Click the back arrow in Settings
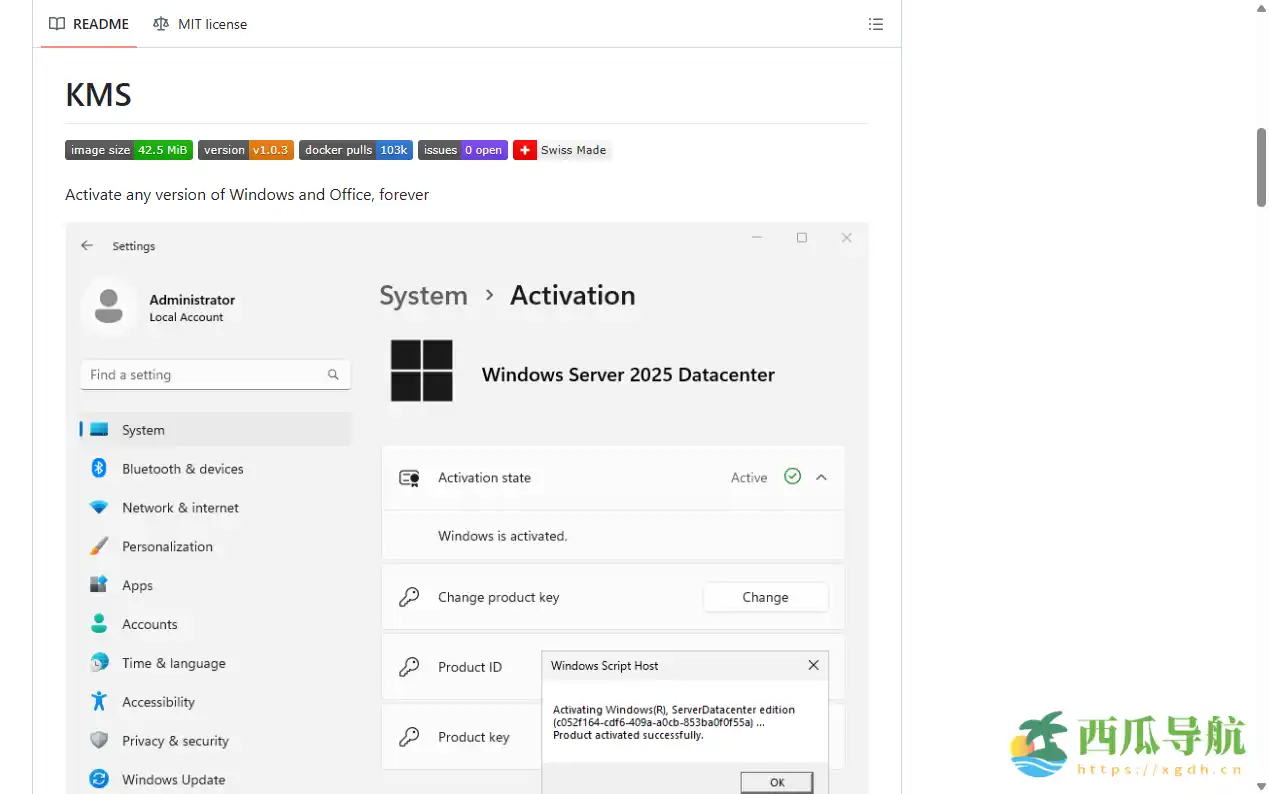 click(x=87, y=245)
